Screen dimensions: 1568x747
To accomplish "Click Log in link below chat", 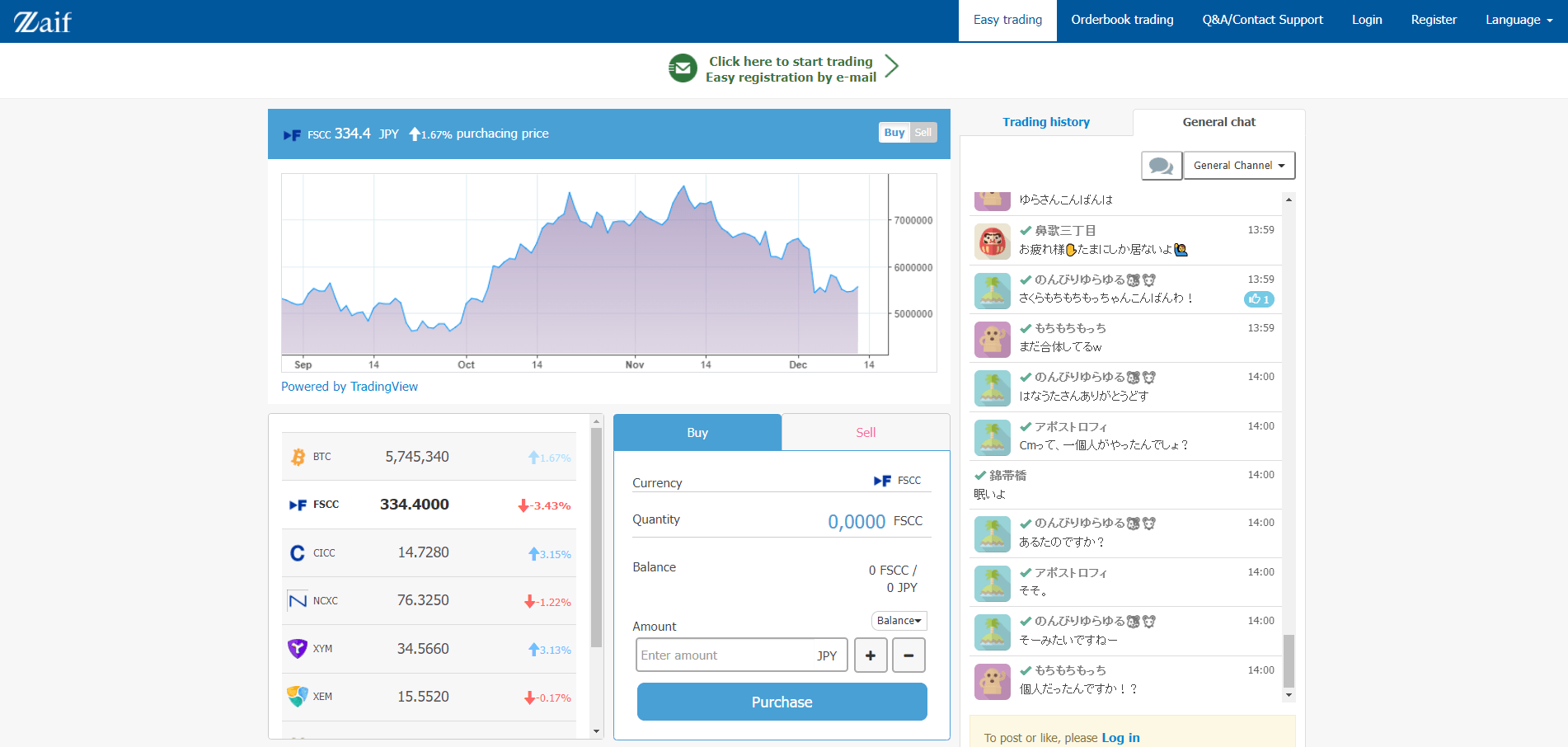I will pyautogui.click(x=1120, y=738).
